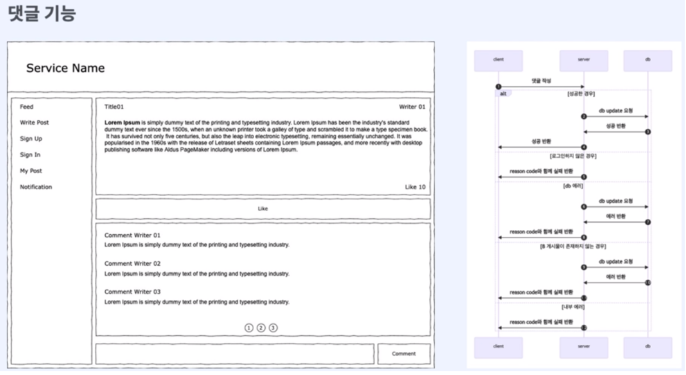
Task: Go to comment page 3
Action: (x=273, y=328)
